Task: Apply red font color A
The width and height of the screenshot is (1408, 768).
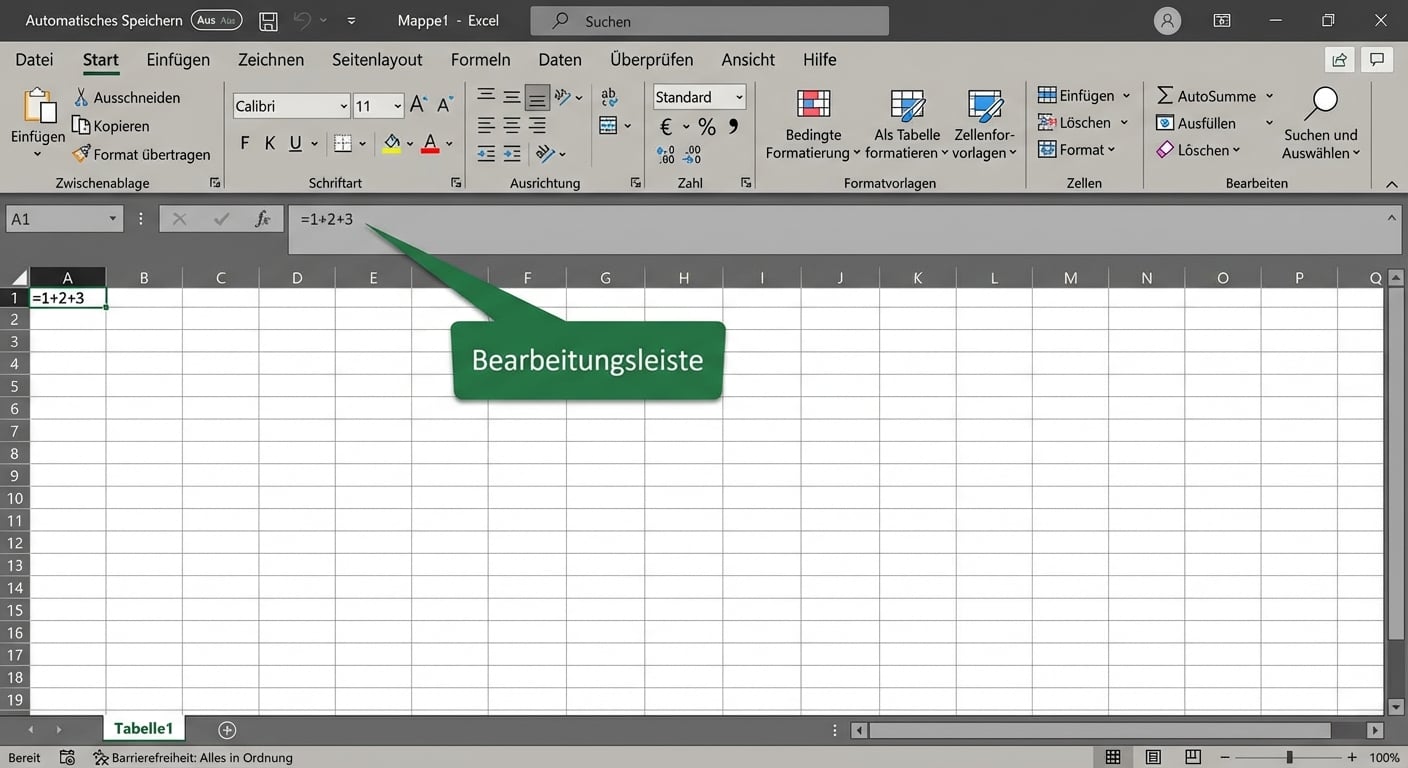Action: click(x=430, y=143)
